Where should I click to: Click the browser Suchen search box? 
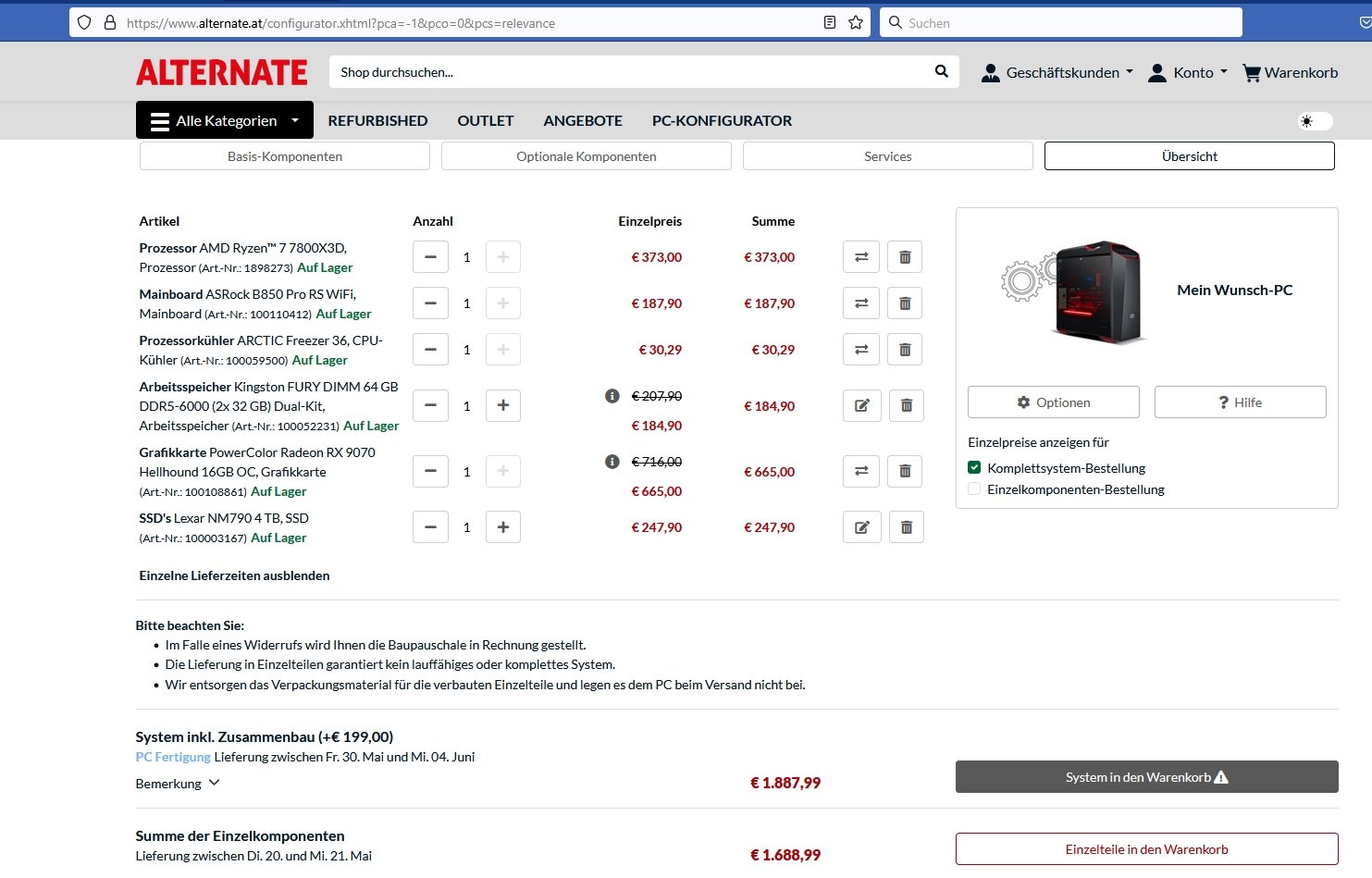[1061, 22]
